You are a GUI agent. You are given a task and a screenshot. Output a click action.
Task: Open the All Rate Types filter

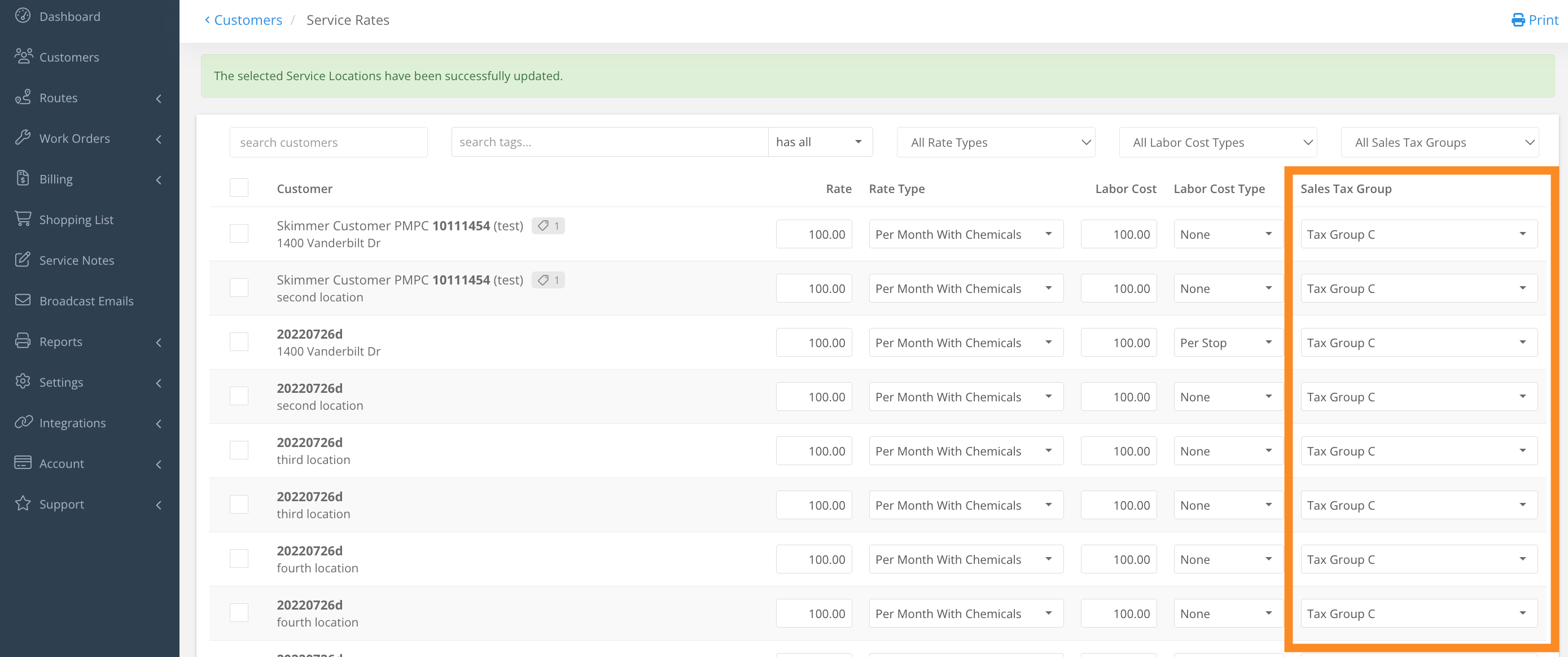tap(996, 142)
